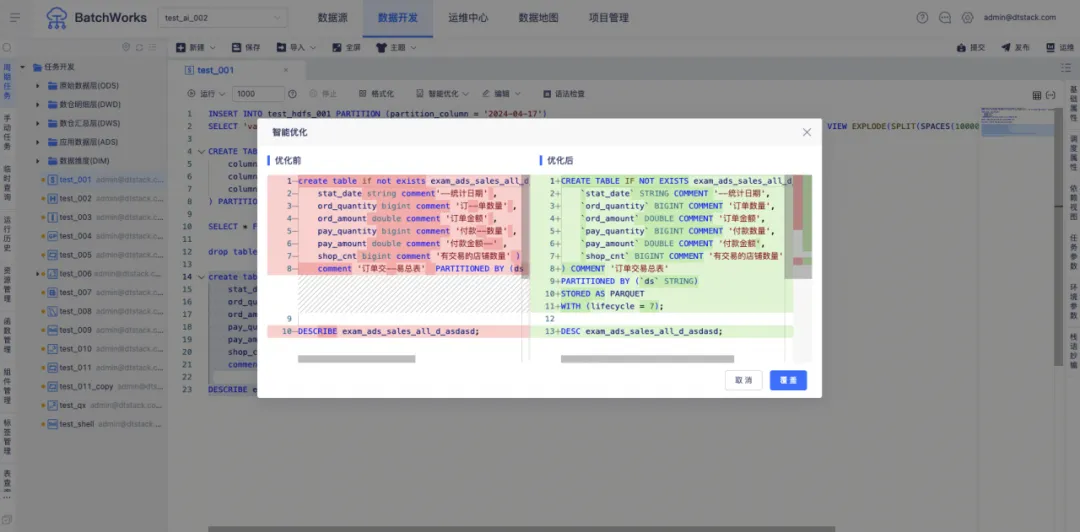Screen dimensions: 1080x532
Task: Click the 全屏 fullscreen toolbar icon
Action: [x=337, y=47]
